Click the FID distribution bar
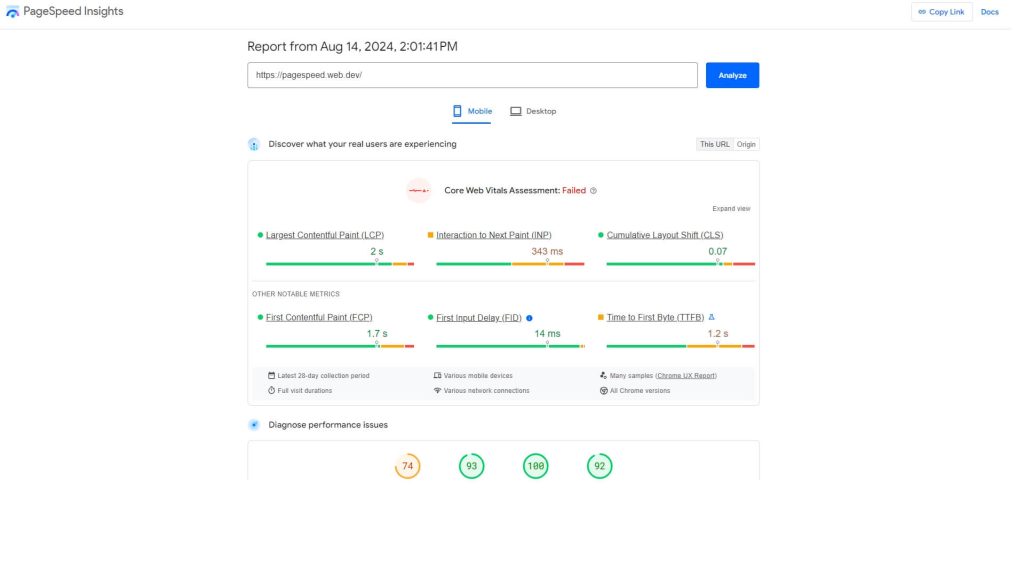The width and height of the screenshot is (1024, 567). [510, 346]
